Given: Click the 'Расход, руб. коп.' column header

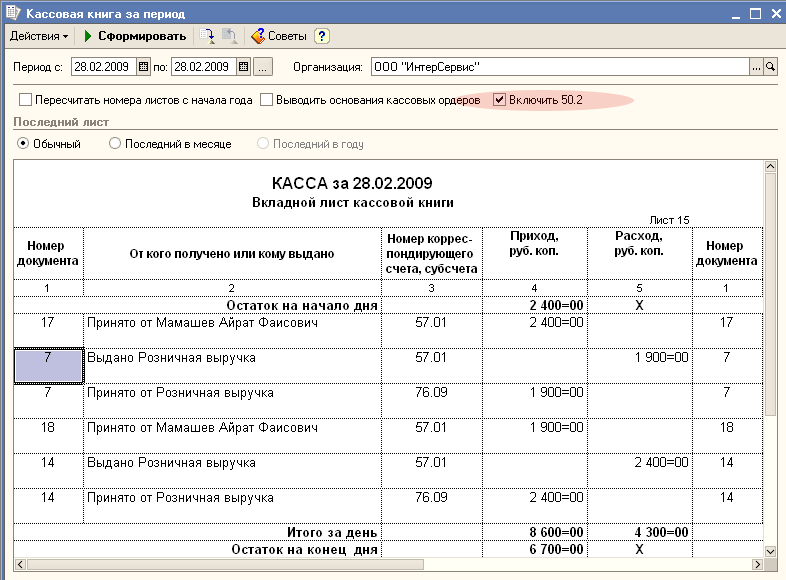Looking at the screenshot, I should tap(639, 243).
